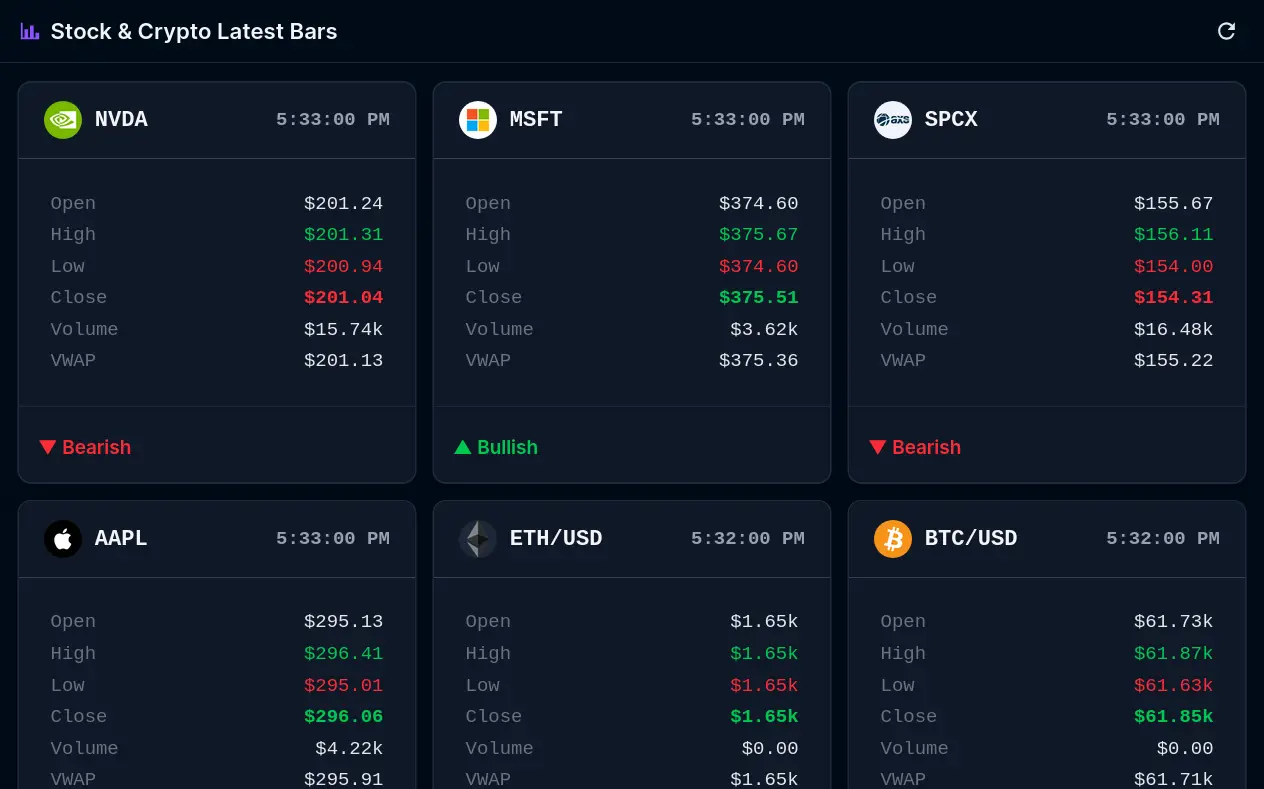The height and width of the screenshot is (789, 1264).
Task: Click the NVDA ticker symbol
Action: [x=121, y=120]
